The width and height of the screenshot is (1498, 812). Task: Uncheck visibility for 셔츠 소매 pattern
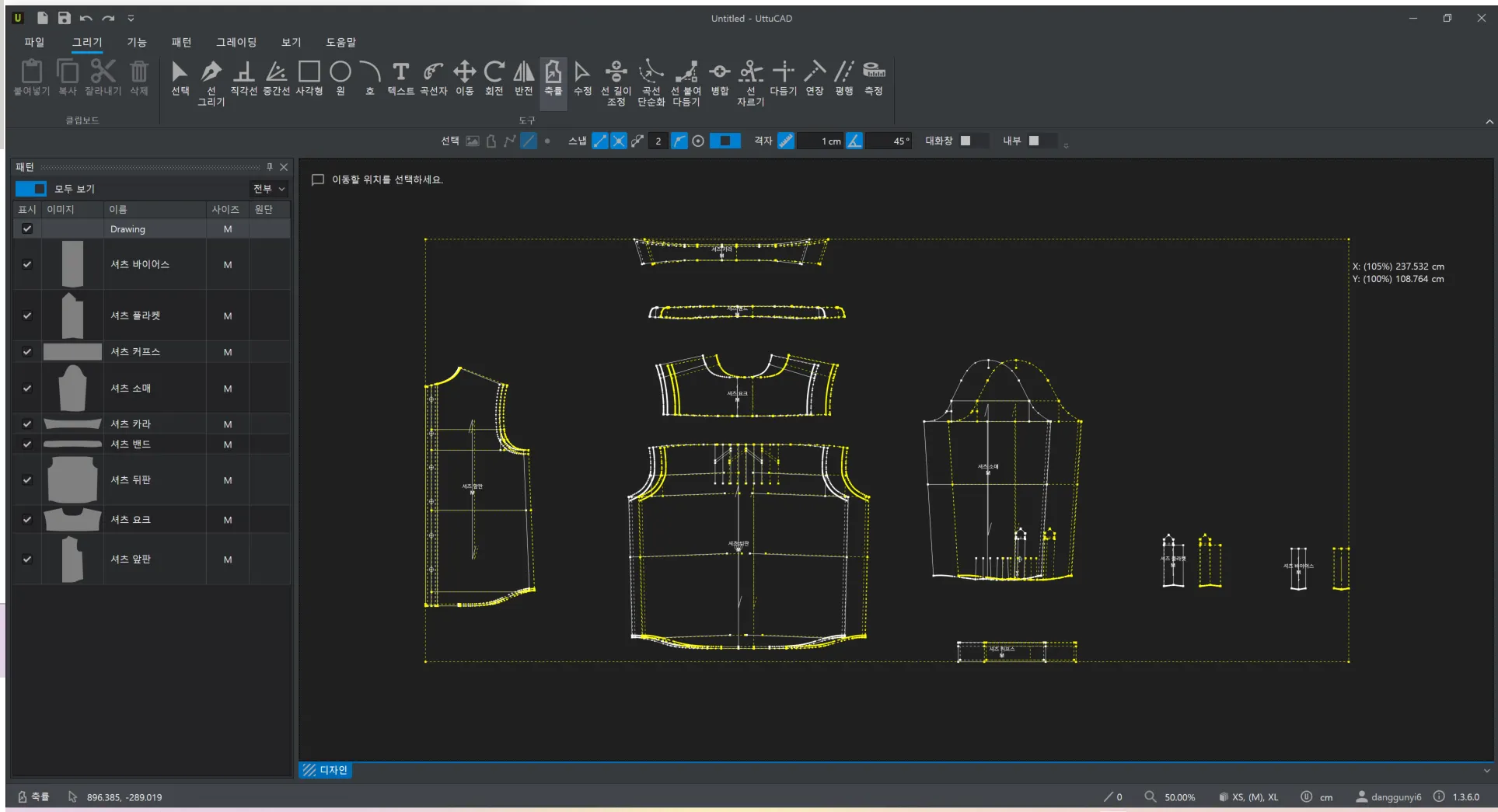27,389
